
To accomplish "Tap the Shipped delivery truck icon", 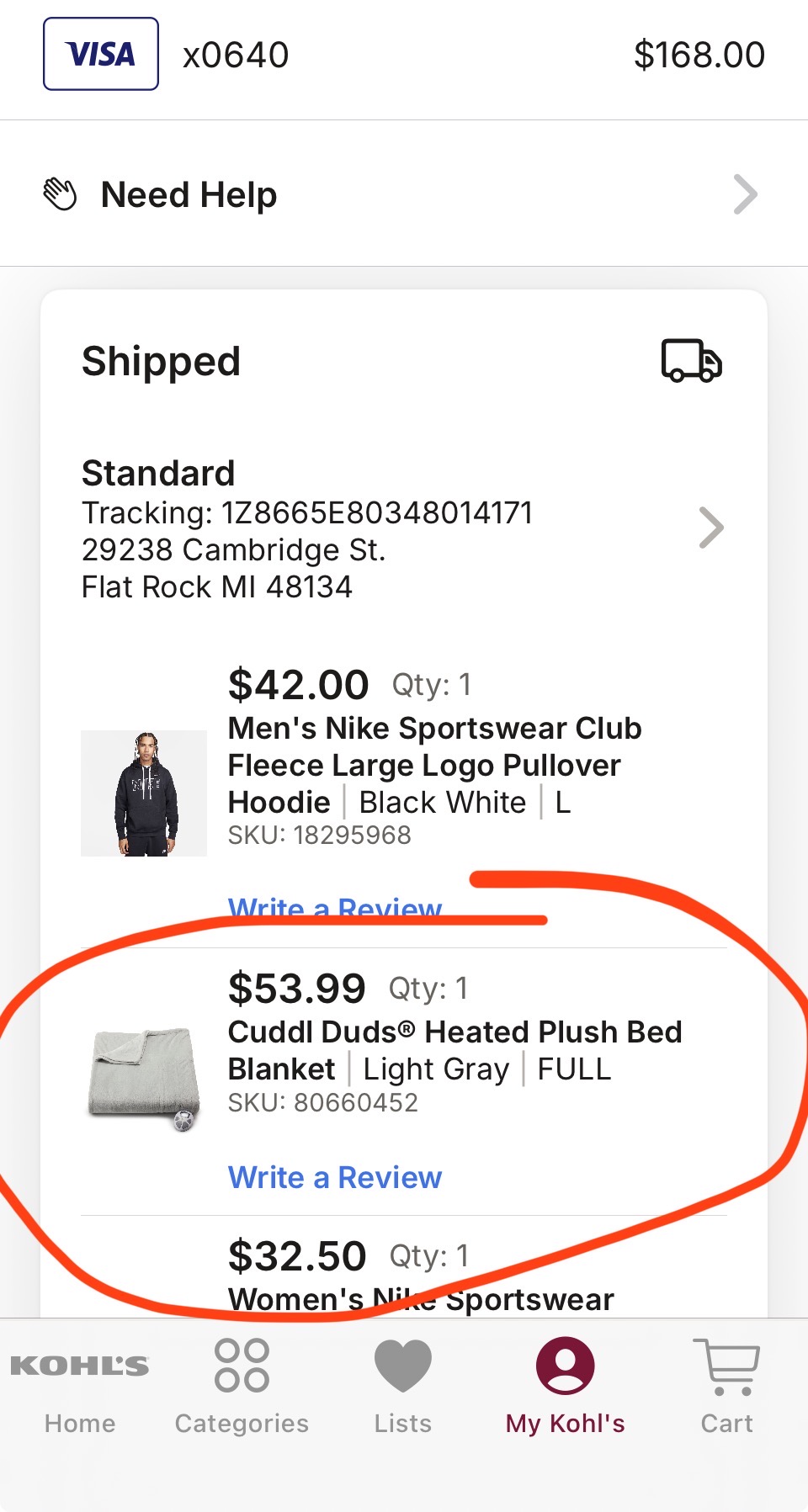I will click(x=692, y=361).
